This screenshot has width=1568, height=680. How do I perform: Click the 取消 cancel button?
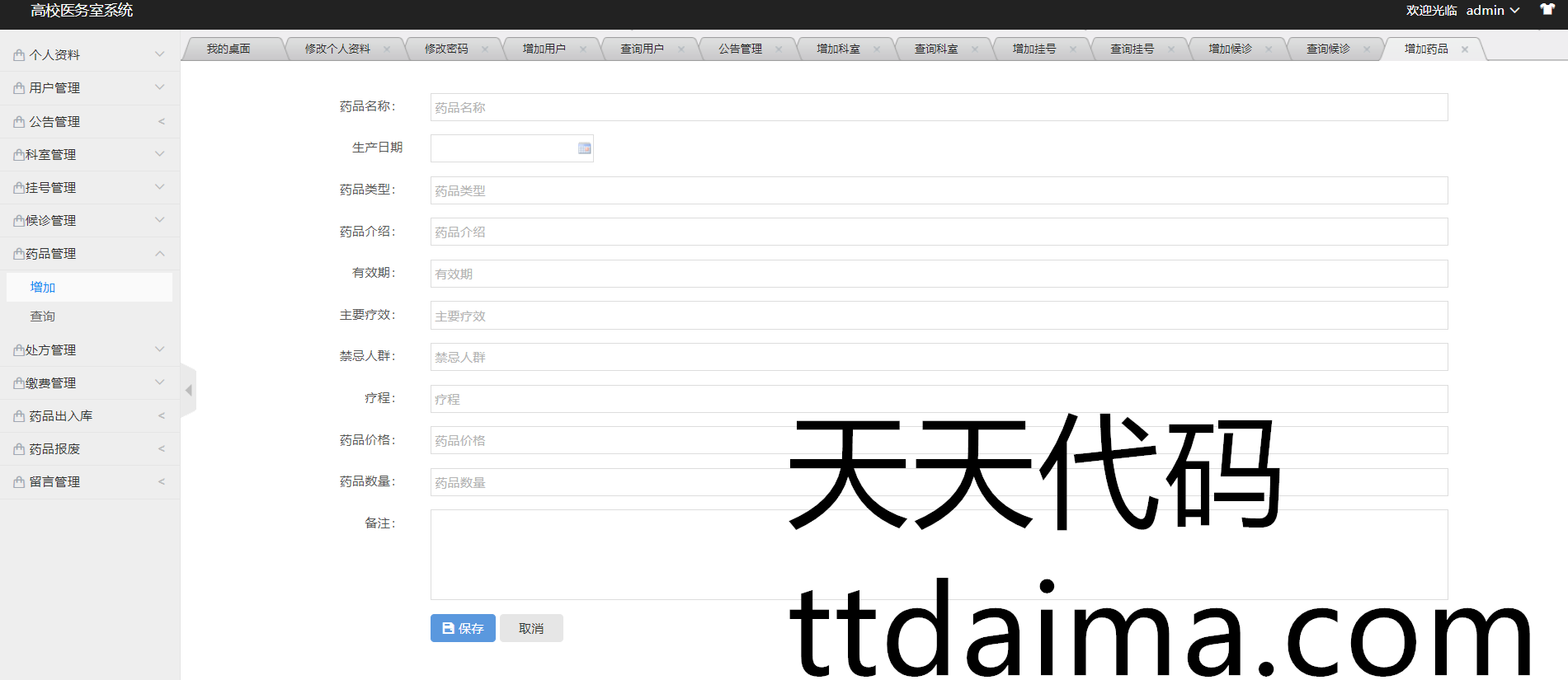(531, 628)
